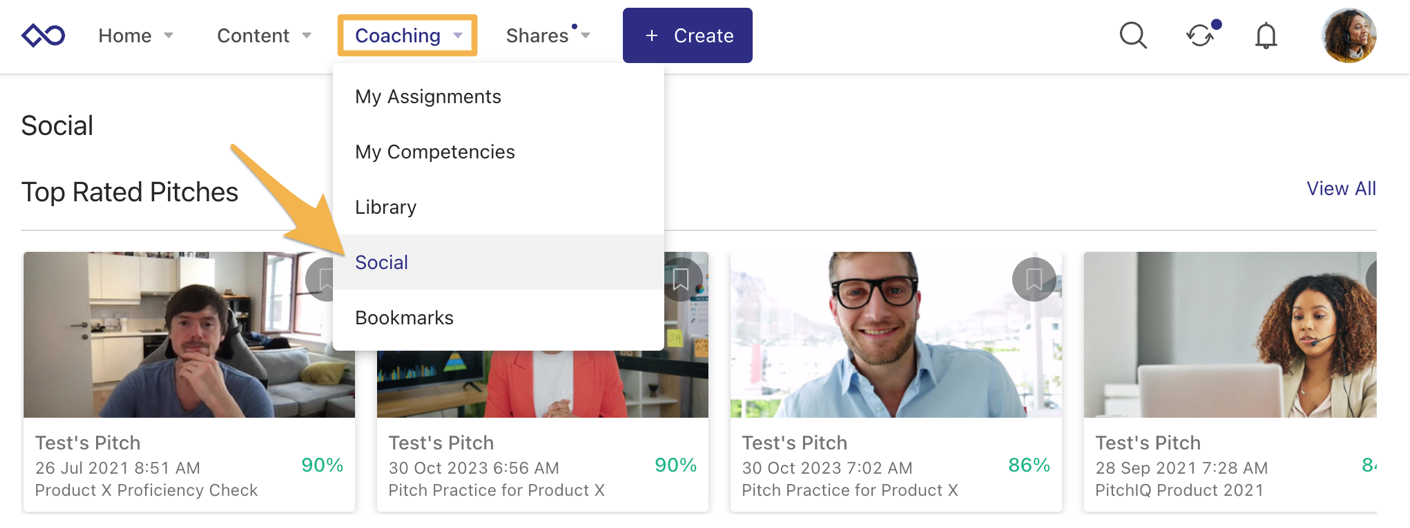This screenshot has width=1410, height=528.
Task: Collapse the Coaching dropdown menu
Action: [x=408, y=36]
